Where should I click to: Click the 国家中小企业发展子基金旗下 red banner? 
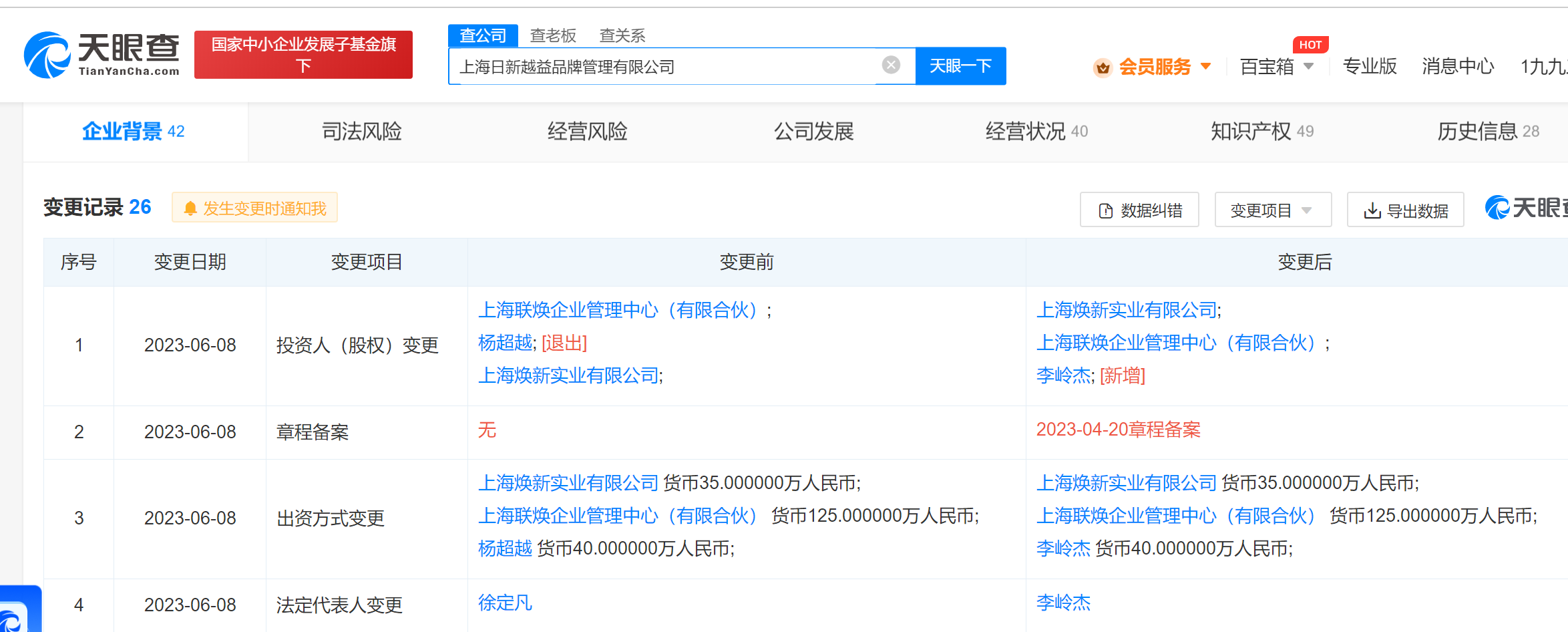(303, 55)
